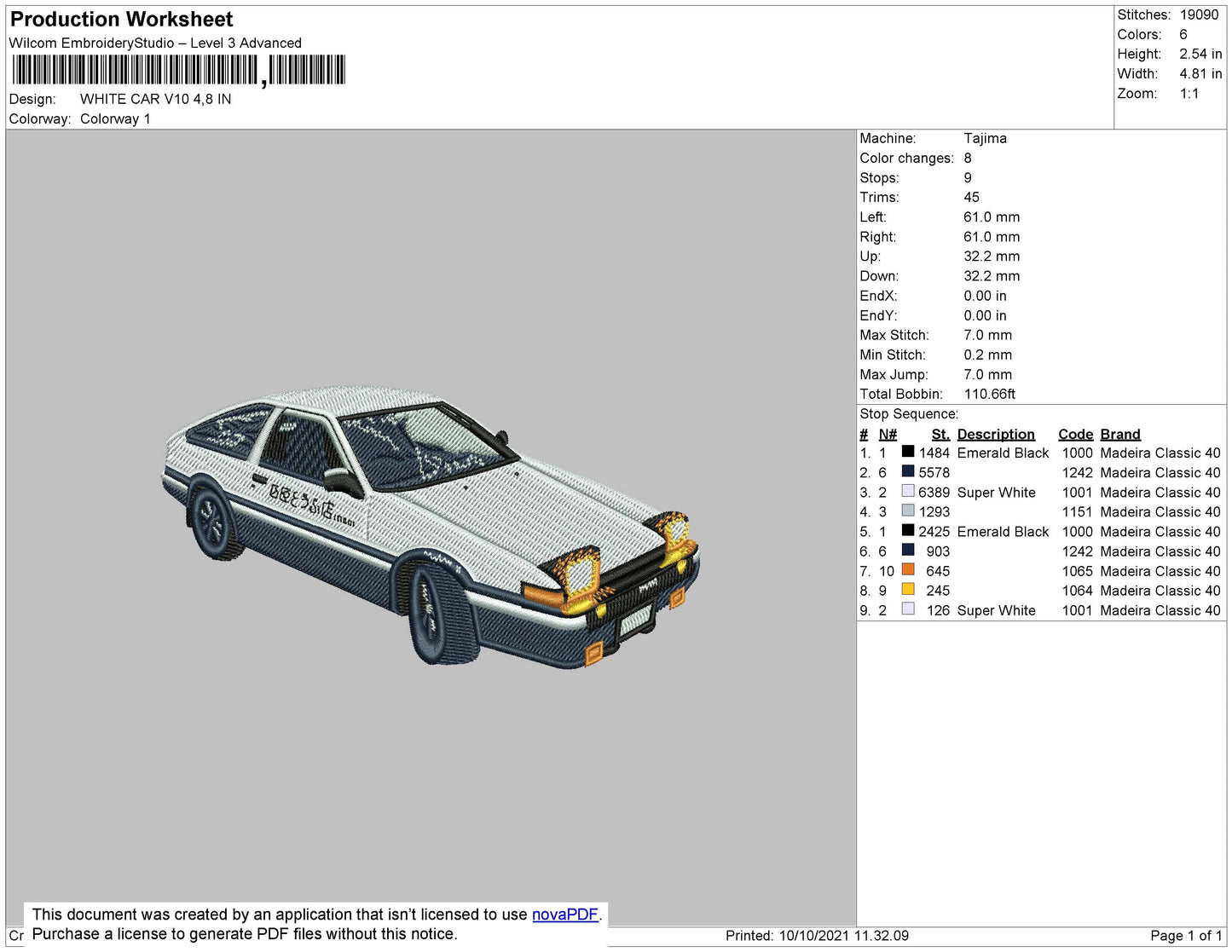Click the Right value '61.0 mm'
1232x952 pixels.
click(992, 236)
